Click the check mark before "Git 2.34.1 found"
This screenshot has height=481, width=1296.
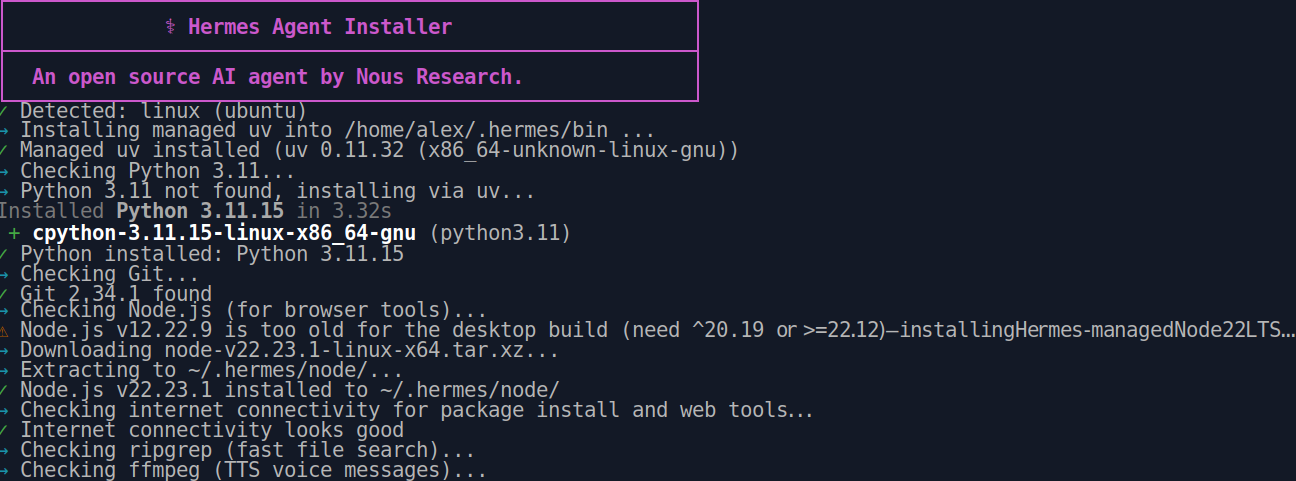(x=5, y=293)
